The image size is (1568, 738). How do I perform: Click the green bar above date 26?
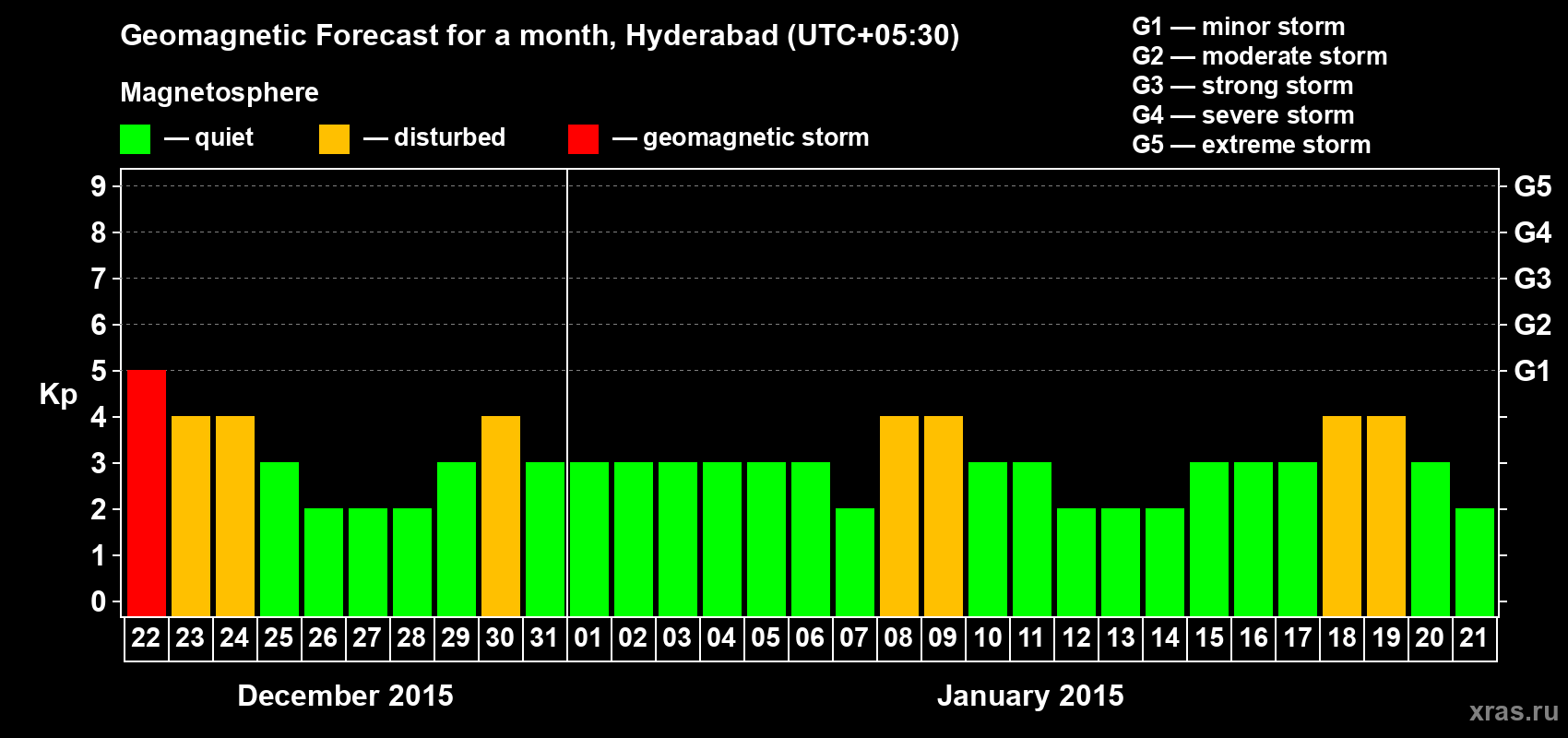click(324, 563)
